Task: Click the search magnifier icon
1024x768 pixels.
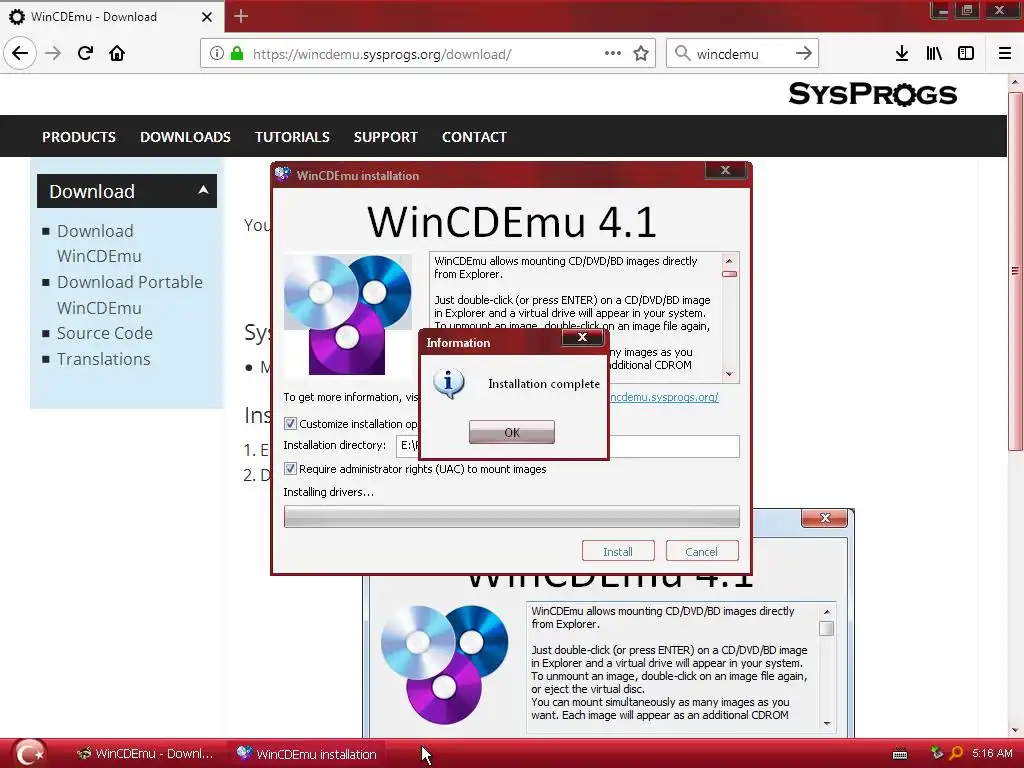Action: 682,53
